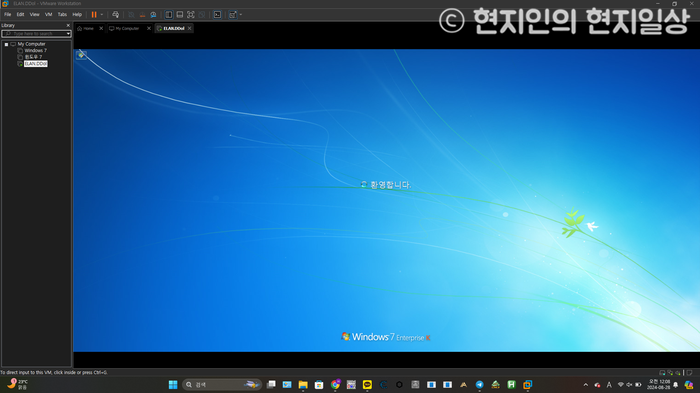700x393 pixels.
Task: Close the Home tab
Action: pos(101,28)
